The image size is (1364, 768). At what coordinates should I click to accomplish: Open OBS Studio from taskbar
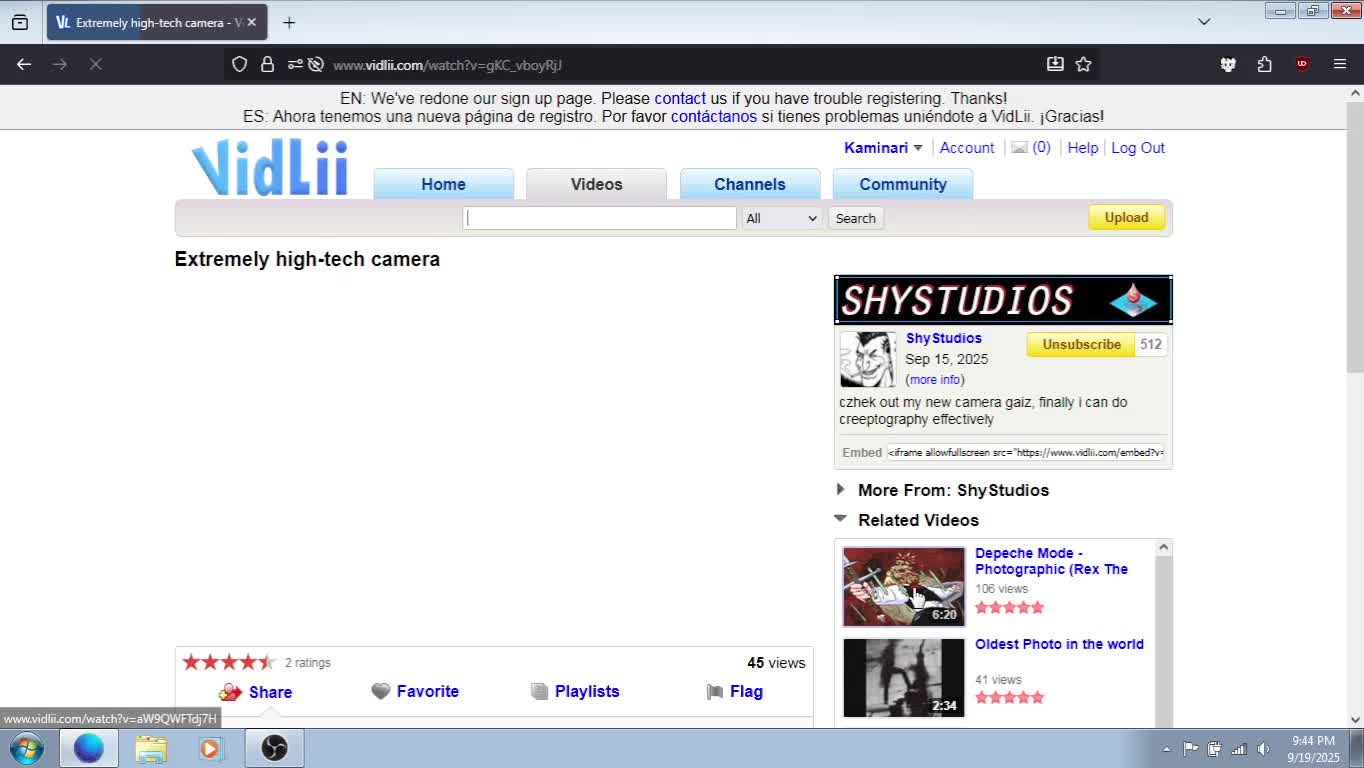274,748
